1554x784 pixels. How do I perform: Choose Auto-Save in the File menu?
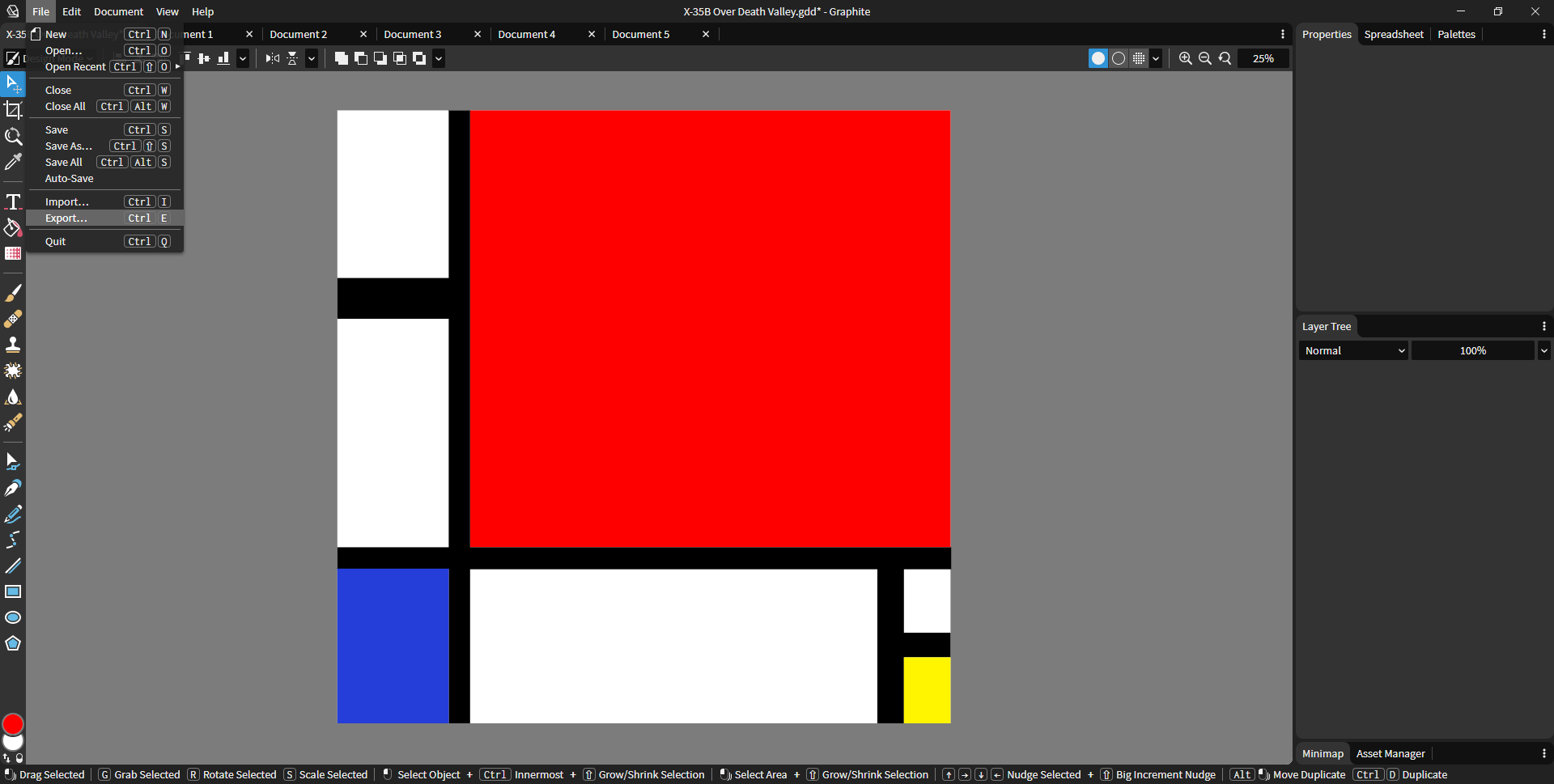(x=105, y=178)
